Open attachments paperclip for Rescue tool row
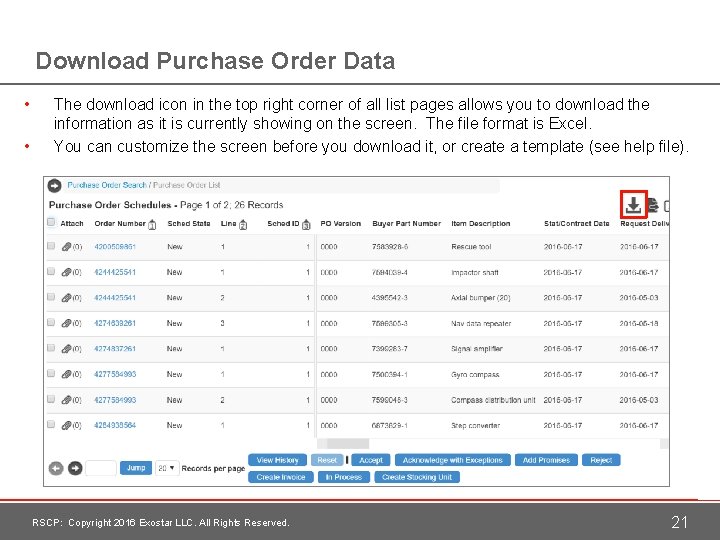 point(67,247)
